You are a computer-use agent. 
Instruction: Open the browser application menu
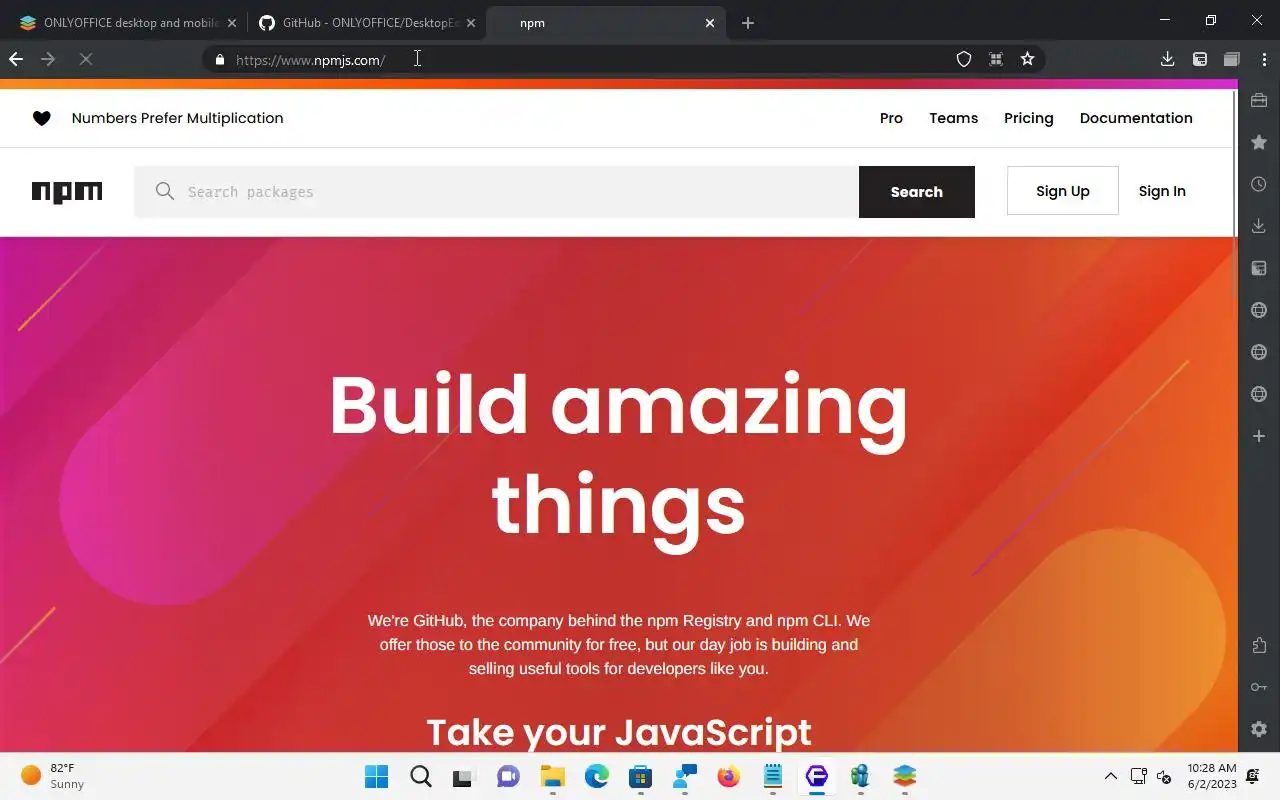[x=1262, y=60]
